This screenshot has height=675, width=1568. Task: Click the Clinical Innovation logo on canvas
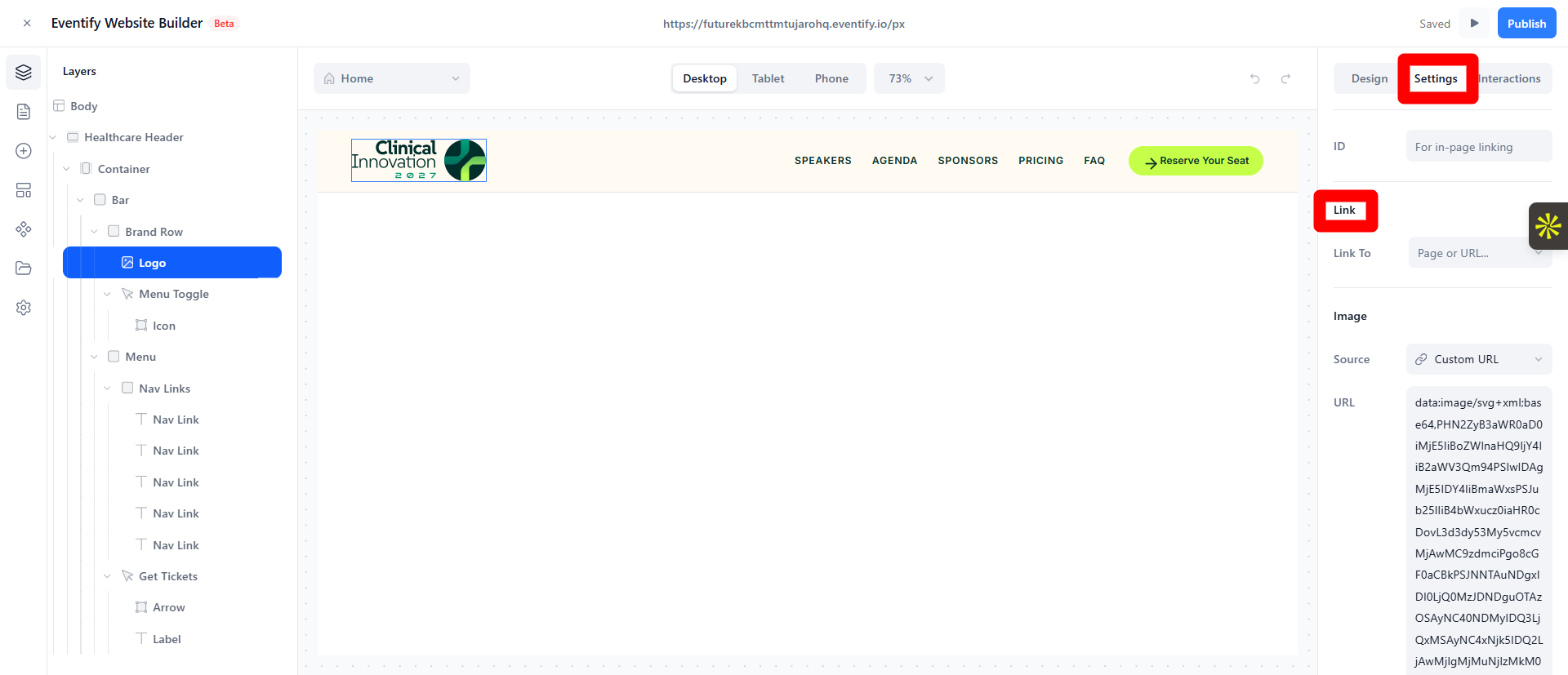tap(419, 160)
